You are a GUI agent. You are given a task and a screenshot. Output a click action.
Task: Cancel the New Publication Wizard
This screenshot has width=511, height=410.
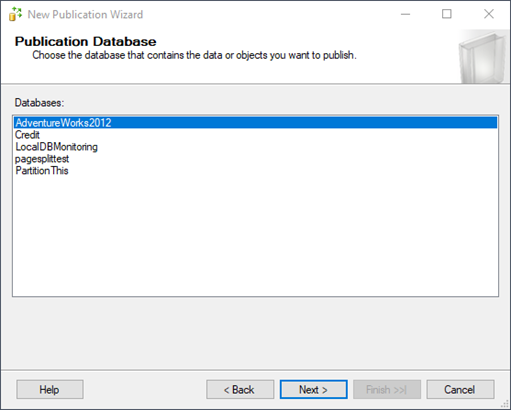460,389
